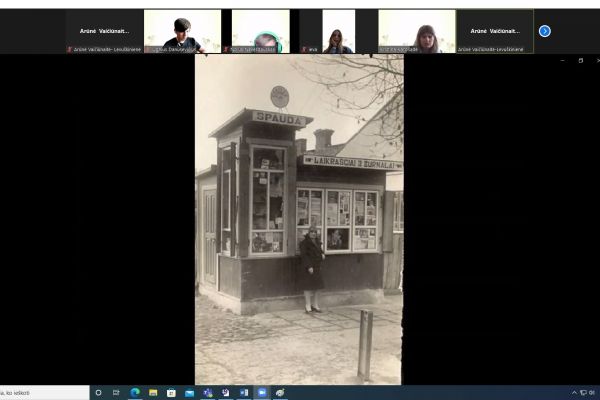Image resolution: width=600 pixels, height=400 pixels.
Task: Open the volume icon in system tray
Action: [592, 393]
